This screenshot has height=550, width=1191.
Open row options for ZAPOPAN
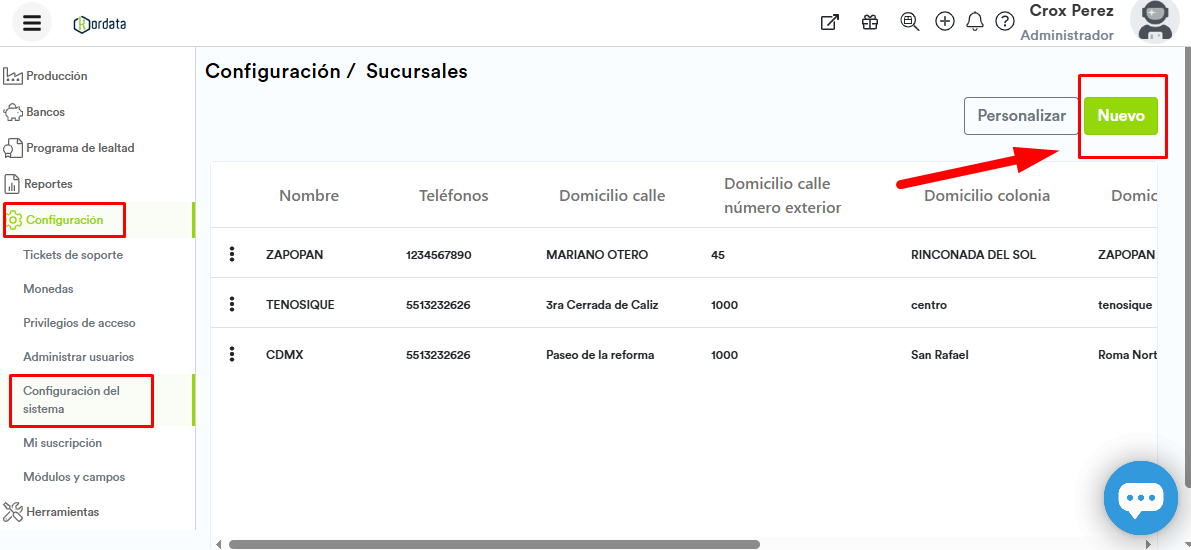pos(232,254)
